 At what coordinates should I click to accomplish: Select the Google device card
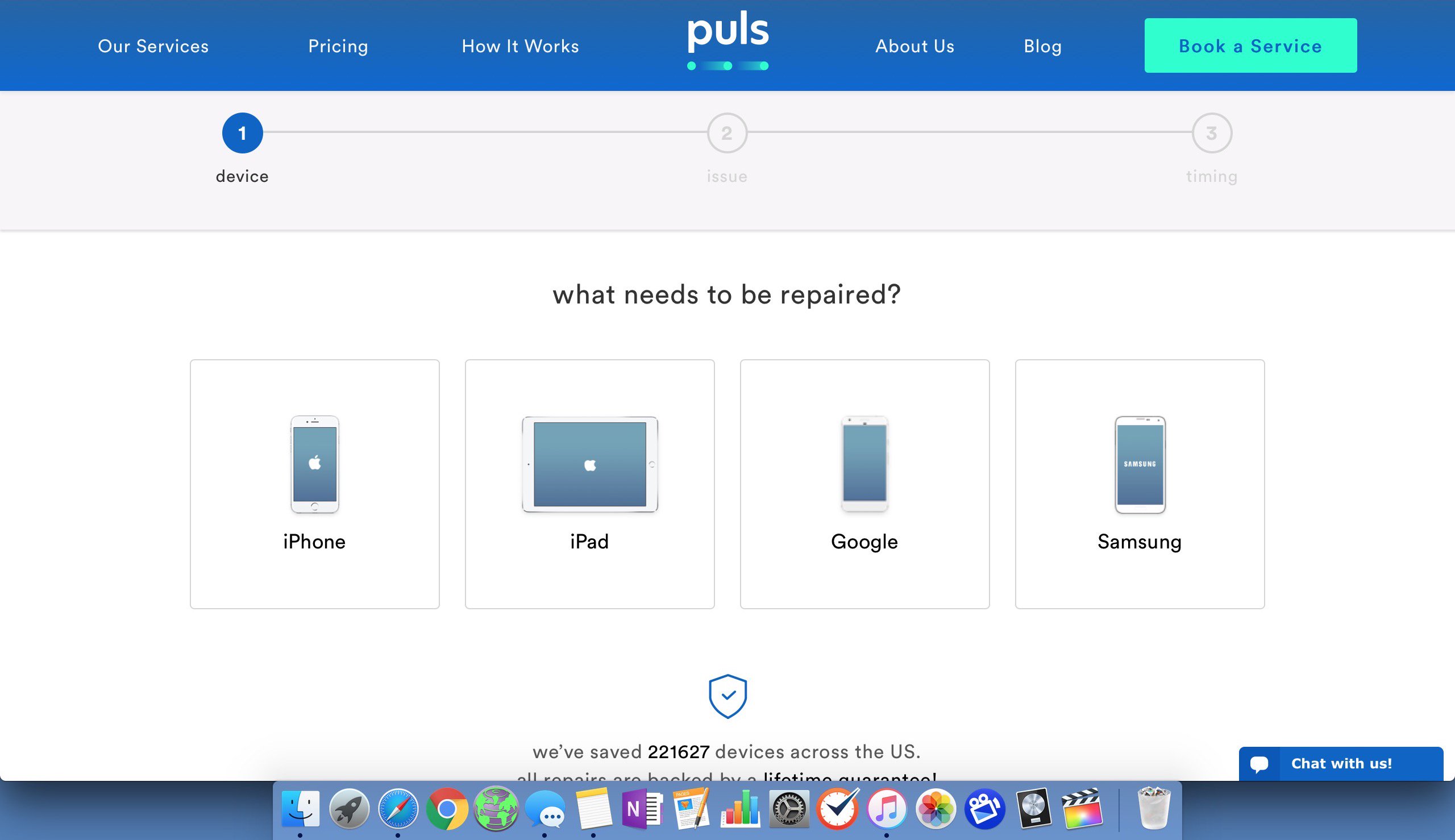865,484
